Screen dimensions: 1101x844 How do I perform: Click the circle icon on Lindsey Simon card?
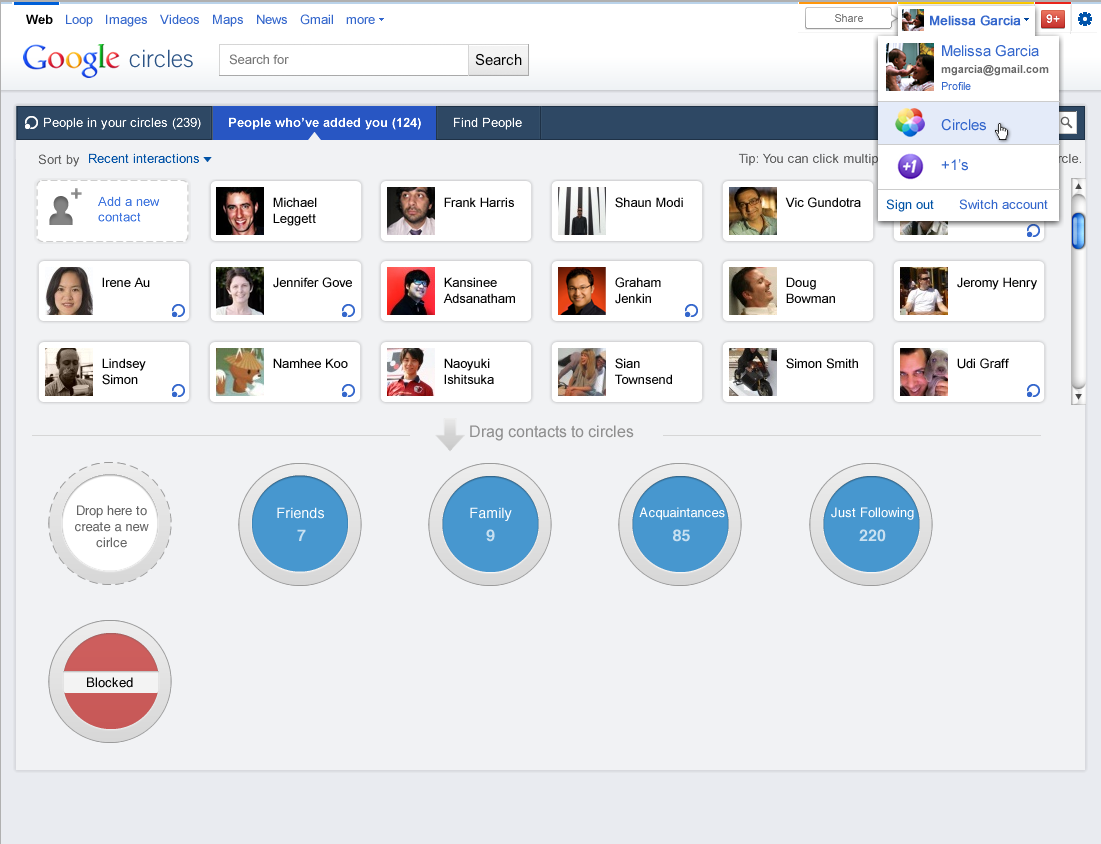(178, 390)
